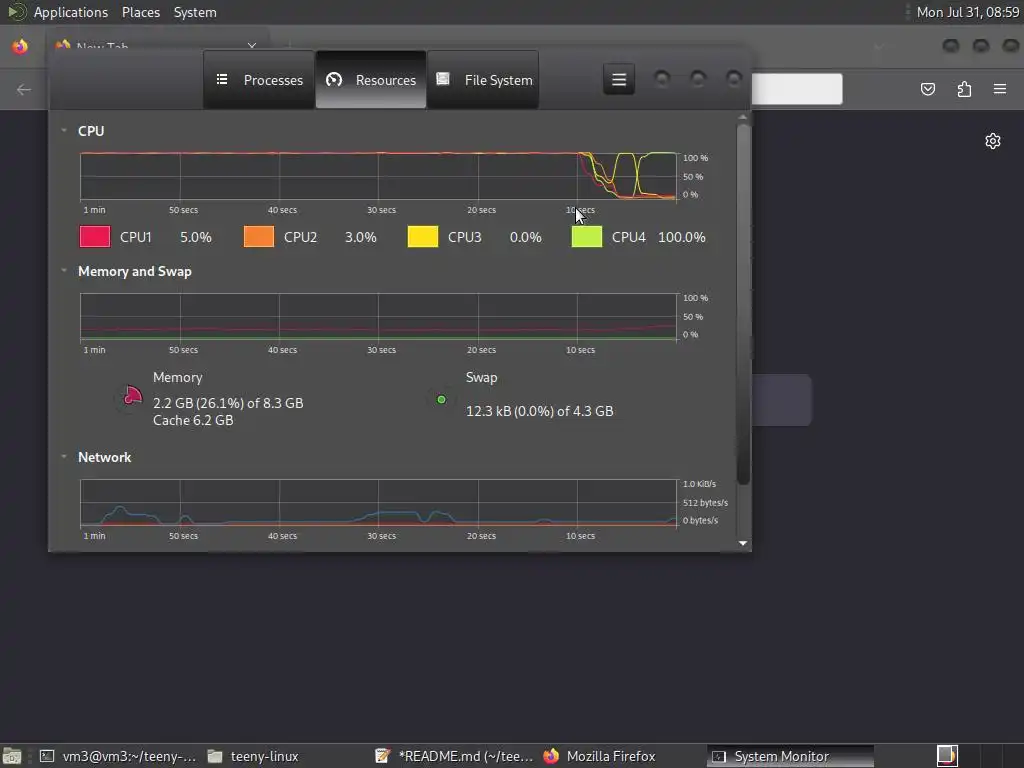
Task: Open Firefox new tab settings gear
Action: 993,141
